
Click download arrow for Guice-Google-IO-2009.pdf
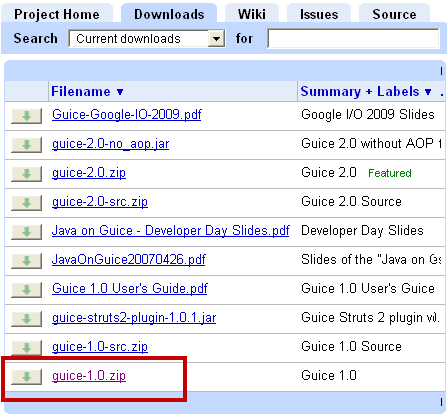(x=27, y=116)
